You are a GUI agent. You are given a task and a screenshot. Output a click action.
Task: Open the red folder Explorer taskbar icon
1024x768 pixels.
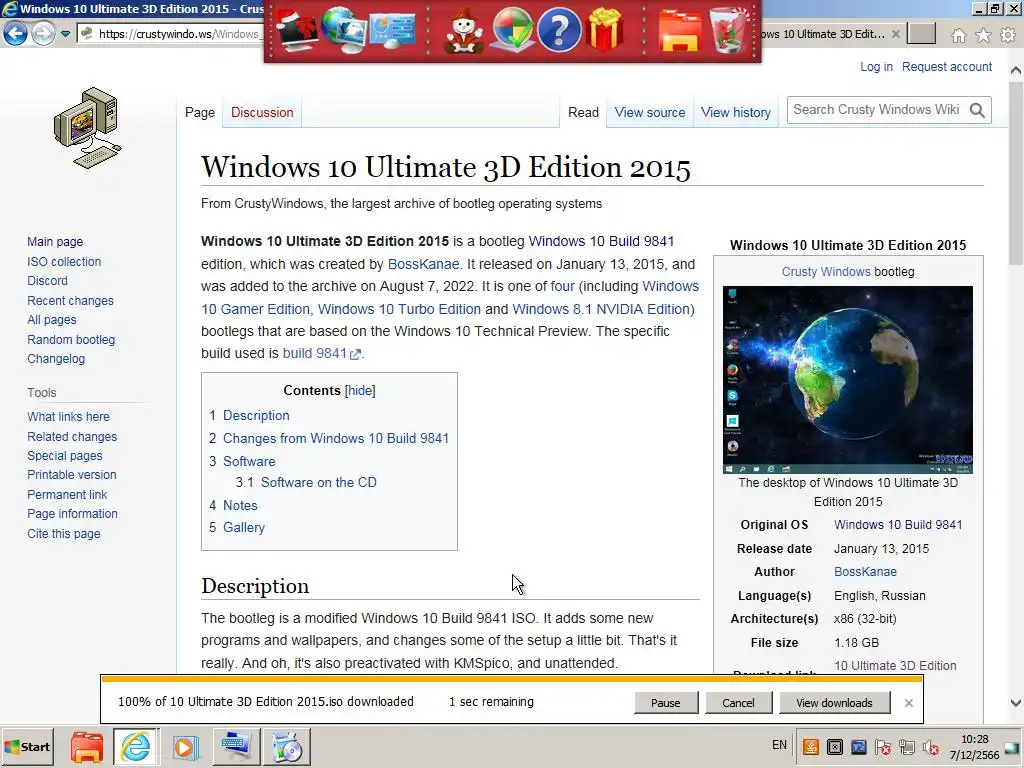click(x=87, y=747)
